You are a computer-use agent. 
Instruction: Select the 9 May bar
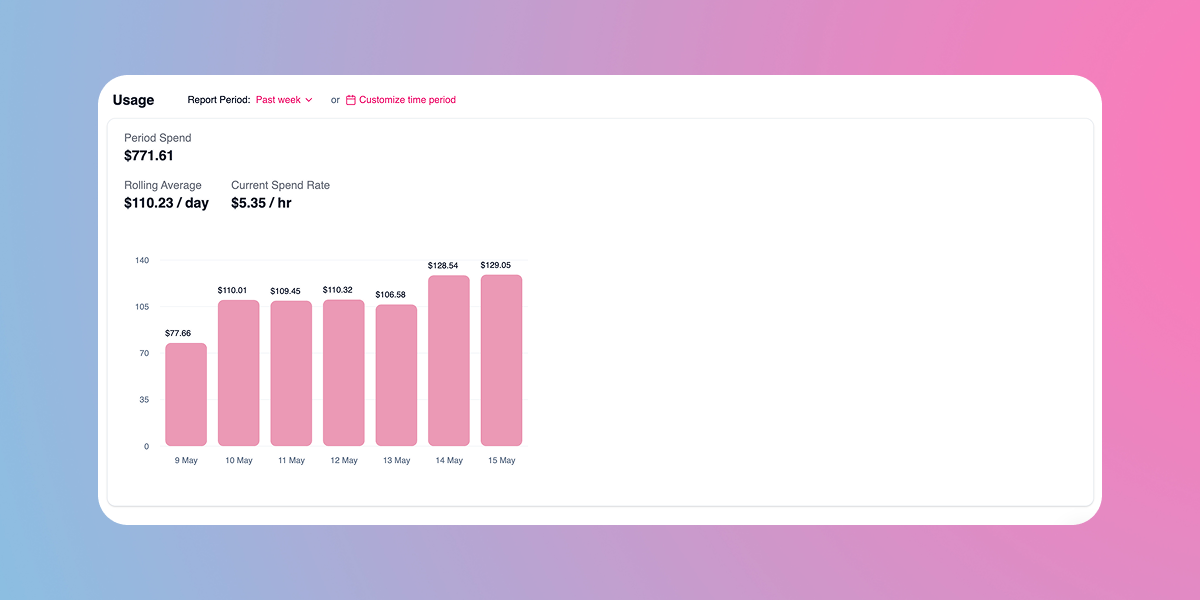click(186, 394)
